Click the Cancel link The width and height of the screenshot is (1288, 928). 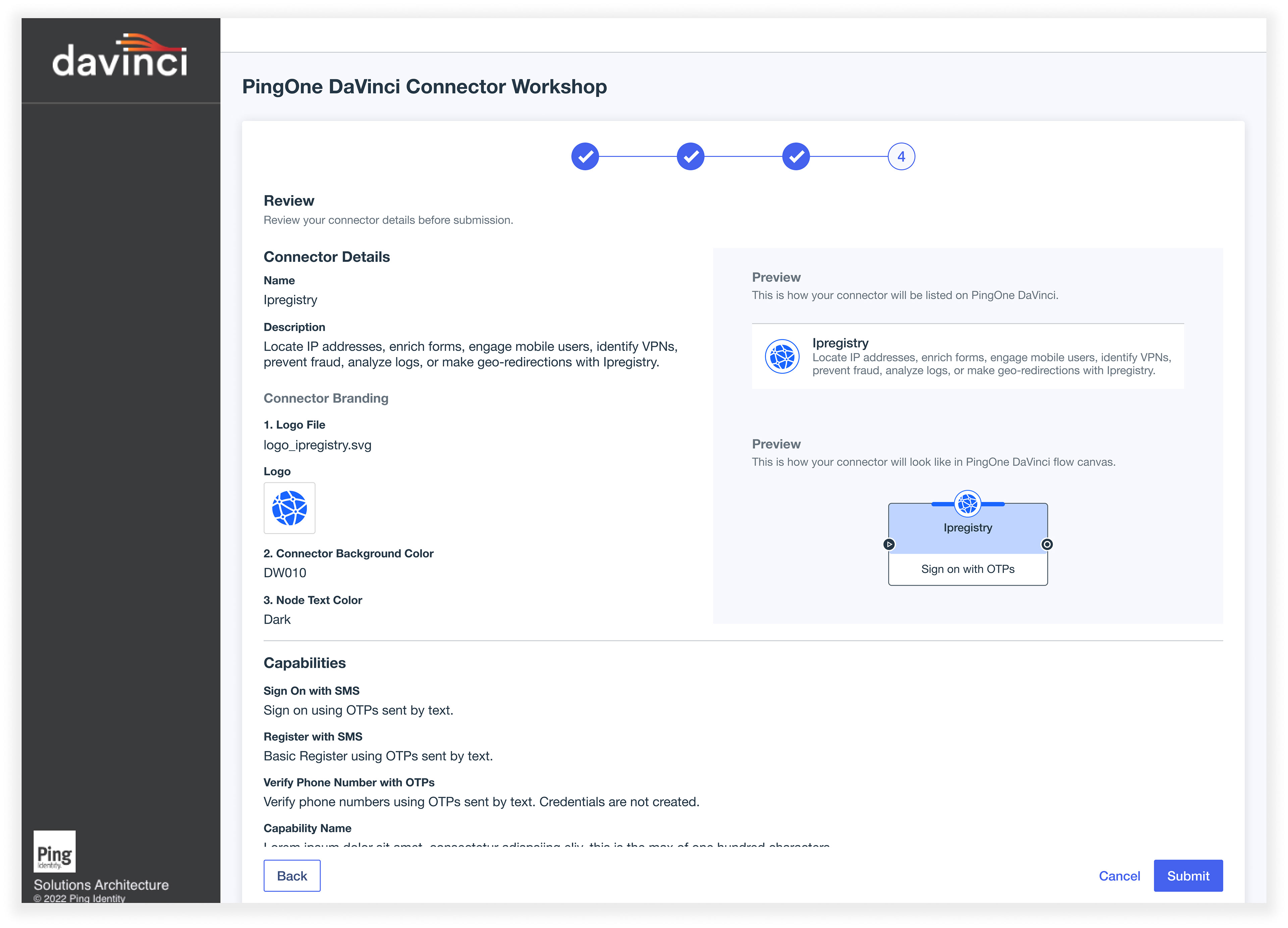pyautogui.click(x=1119, y=876)
